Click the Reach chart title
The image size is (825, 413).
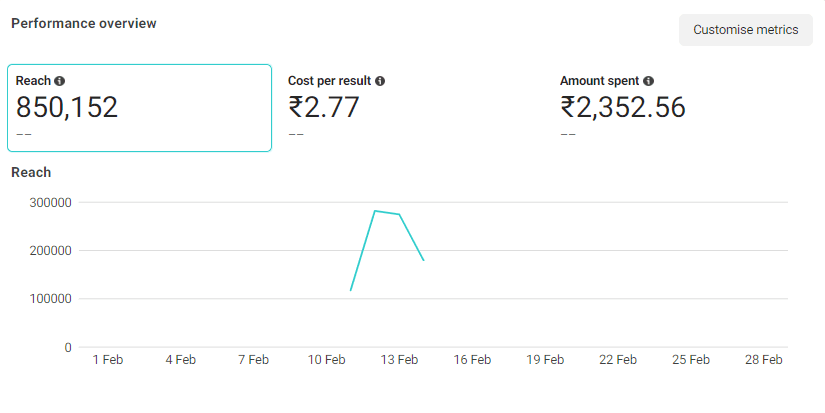coord(31,173)
